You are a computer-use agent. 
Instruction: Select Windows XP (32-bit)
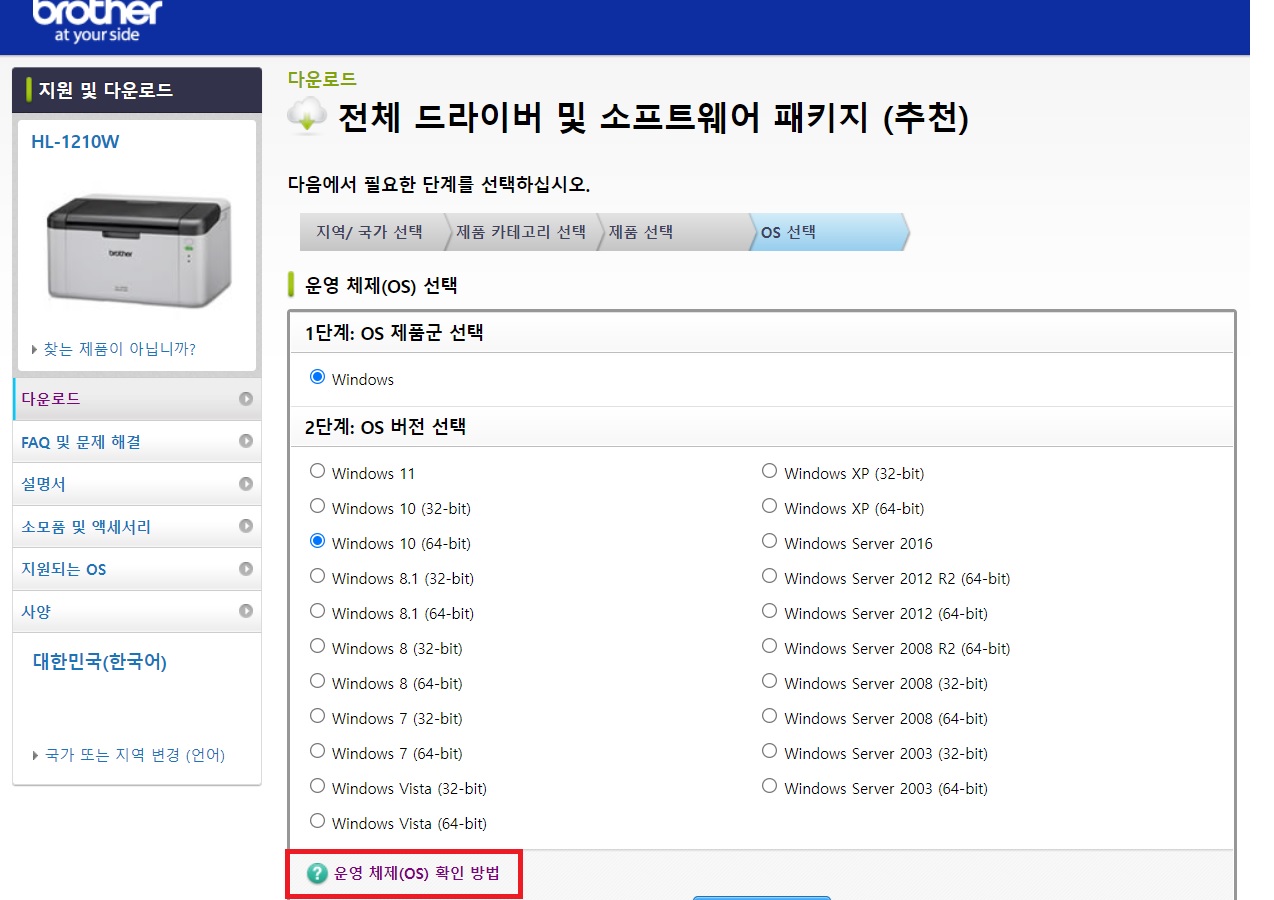click(769, 471)
